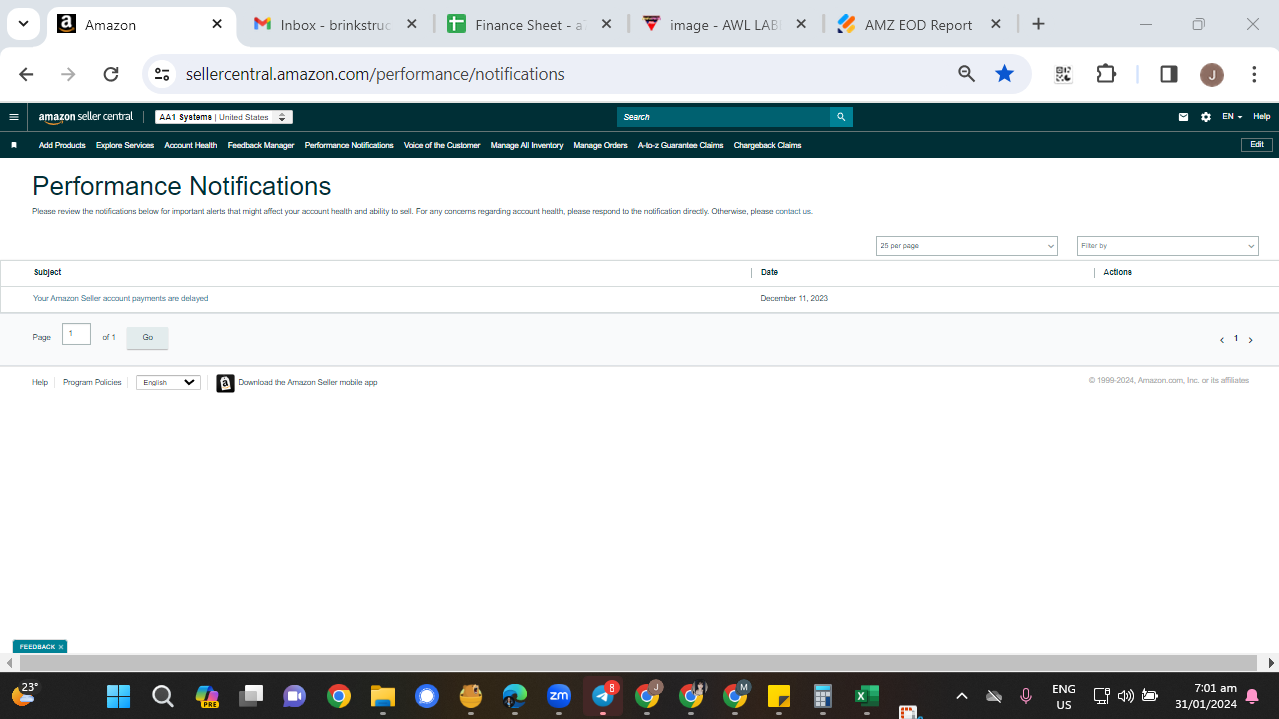Open Chargeback Claims menu item
This screenshot has height=719, width=1279.
point(767,145)
